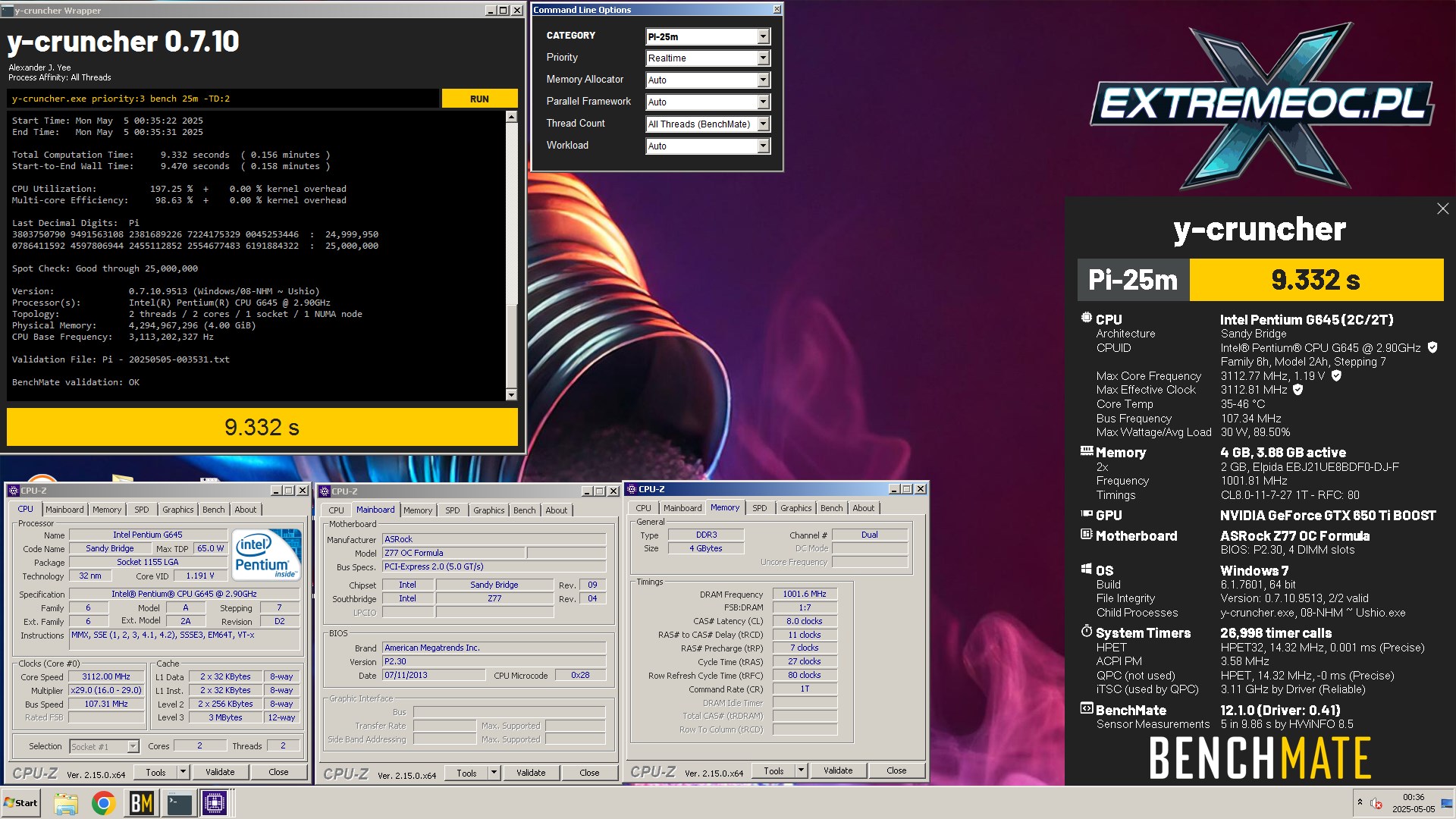Viewport: 1456px width, 819px height.
Task: Click Validate in the CPU-Z Memory window
Action: click(838, 770)
